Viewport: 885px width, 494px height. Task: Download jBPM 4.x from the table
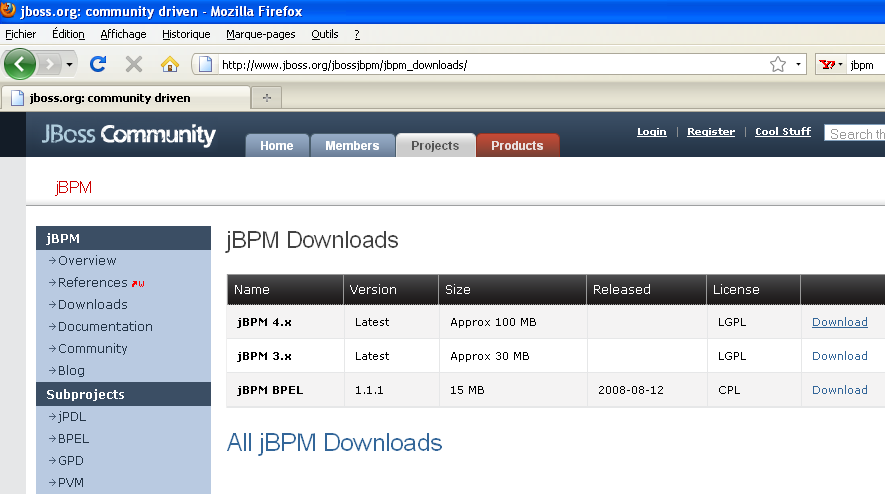[839, 322]
